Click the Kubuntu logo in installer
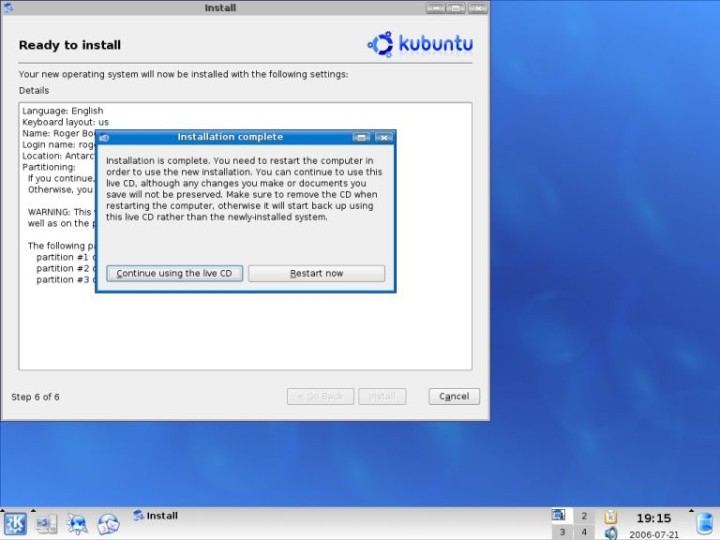Image resolution: width=720 pixels, height=540 pixels. click(x=420, y=44)
